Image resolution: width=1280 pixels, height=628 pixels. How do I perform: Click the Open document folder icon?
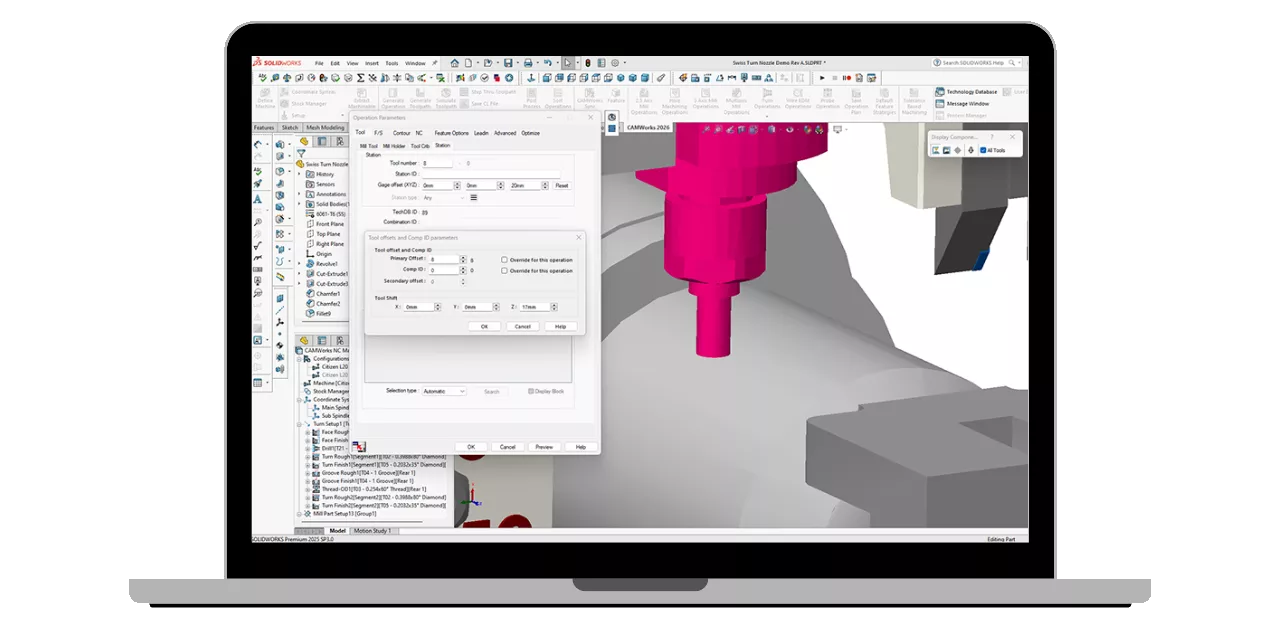pos(488,63)
